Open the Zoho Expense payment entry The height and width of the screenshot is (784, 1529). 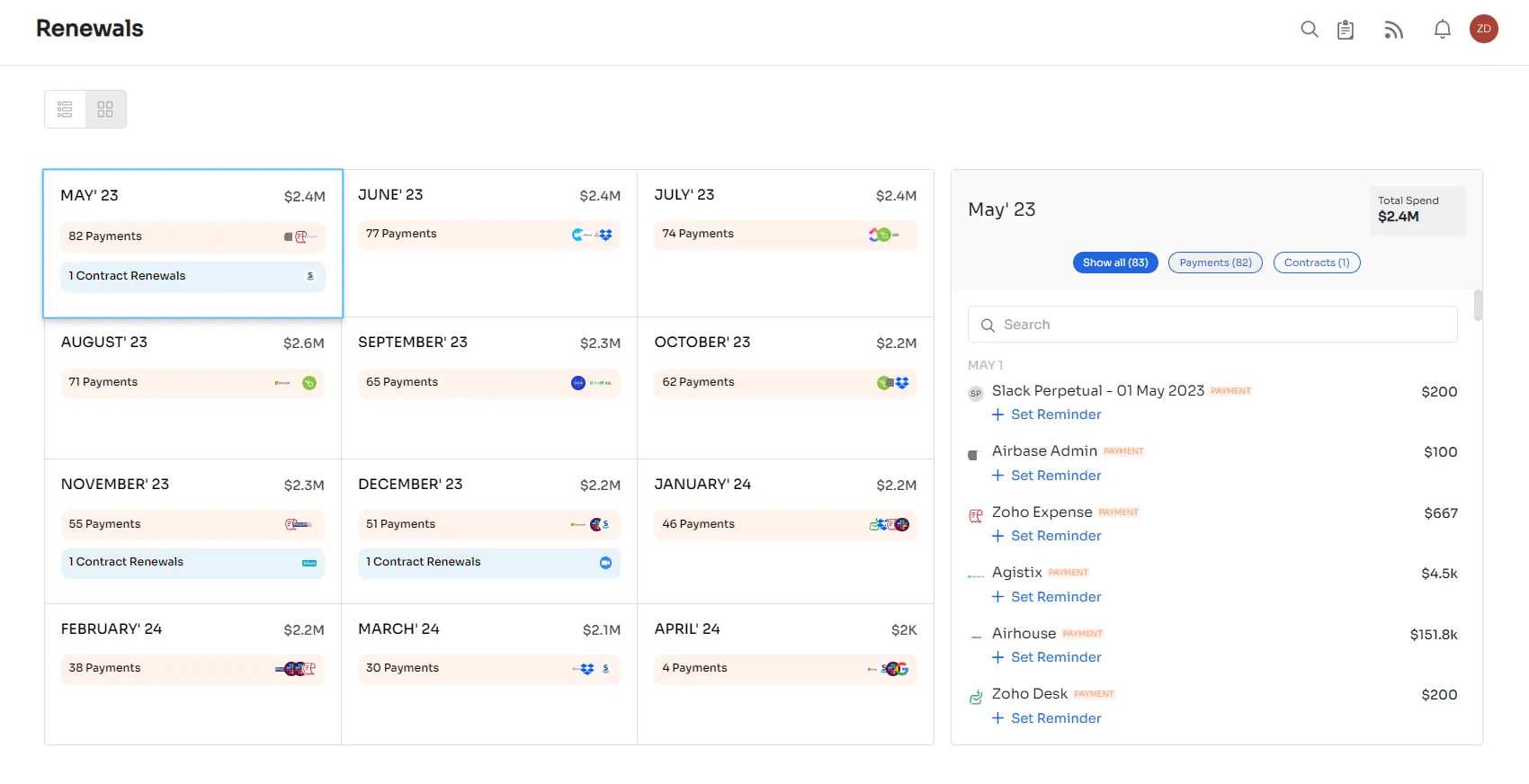tap(1042, 512)
